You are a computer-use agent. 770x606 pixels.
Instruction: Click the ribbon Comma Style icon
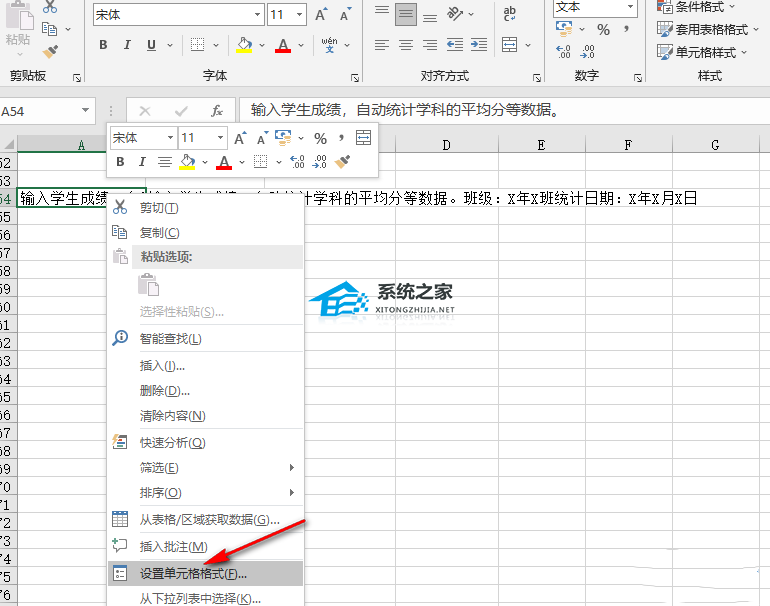click(x=626, y=29)
